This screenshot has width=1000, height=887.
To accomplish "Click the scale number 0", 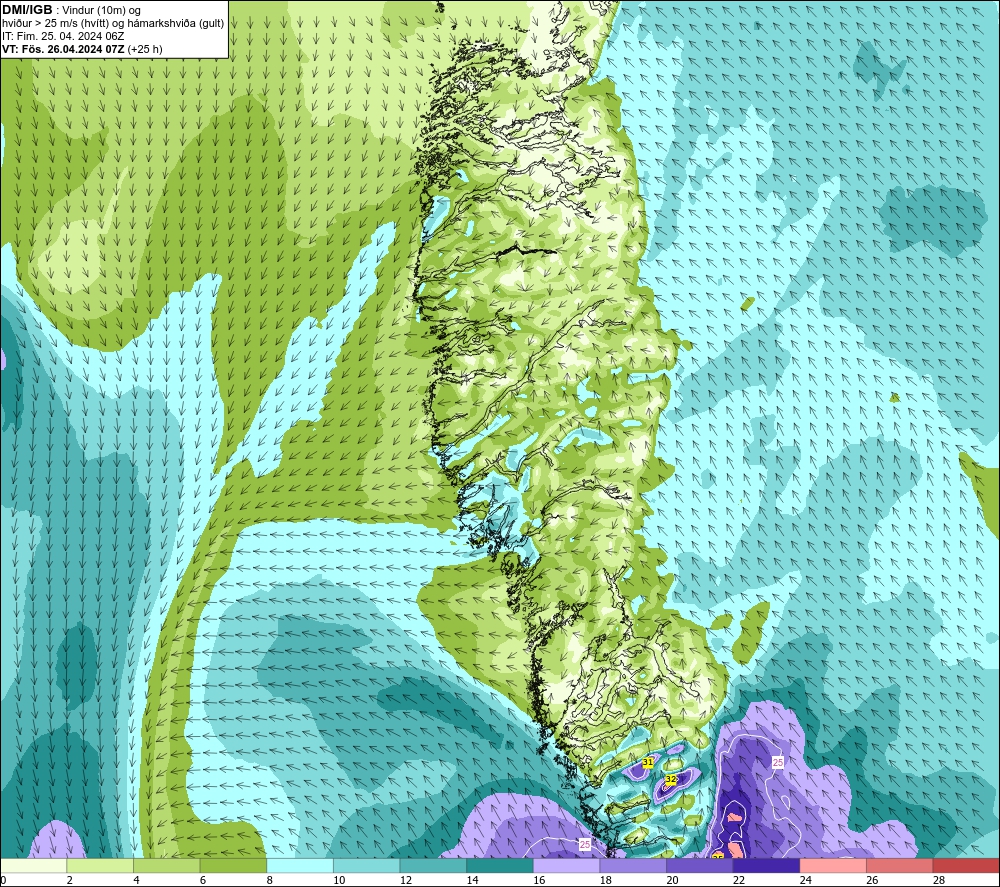I will pos(4,880).
